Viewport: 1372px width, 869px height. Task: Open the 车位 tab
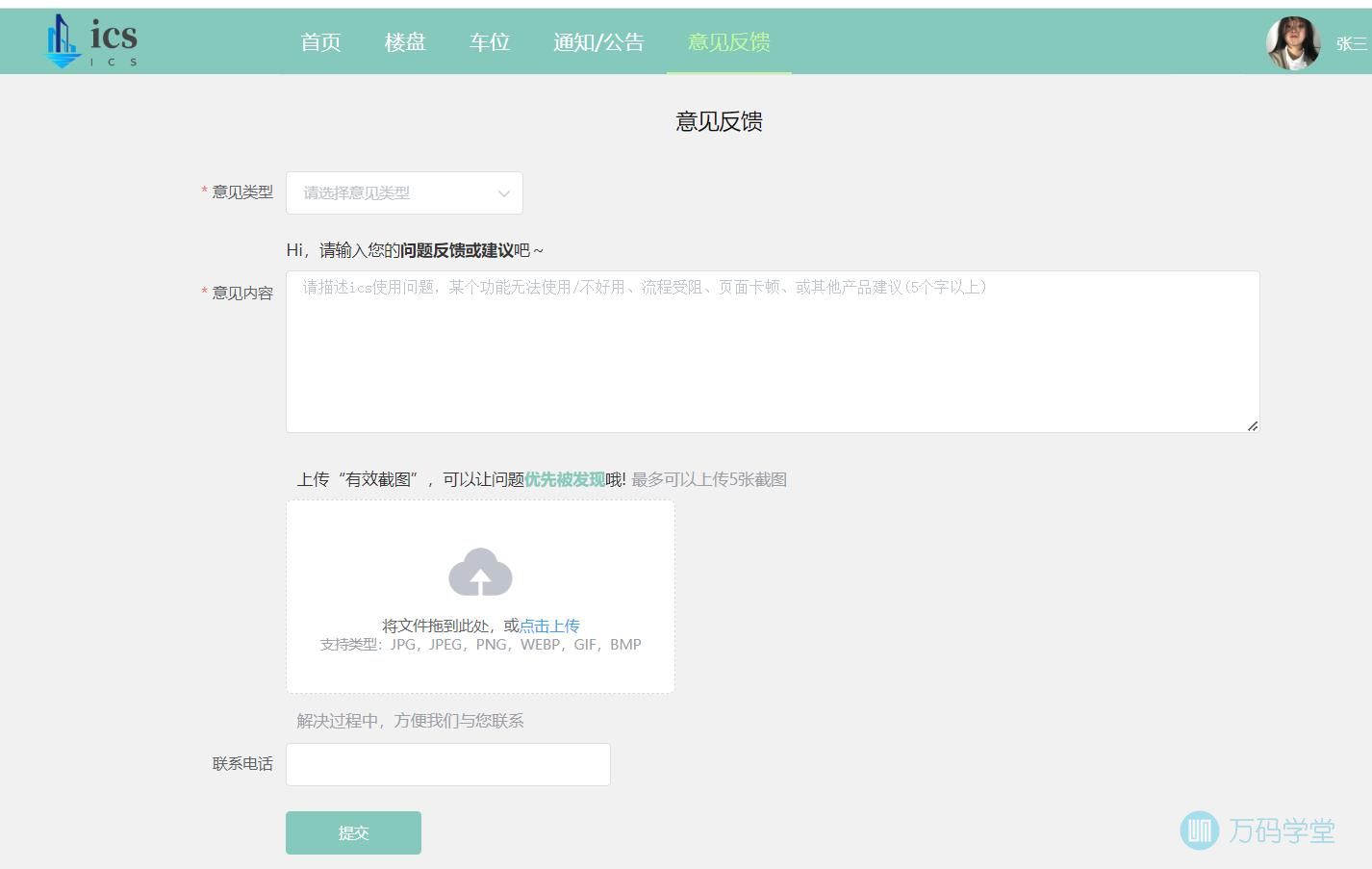pyautogui.click(x=489, y=42)
